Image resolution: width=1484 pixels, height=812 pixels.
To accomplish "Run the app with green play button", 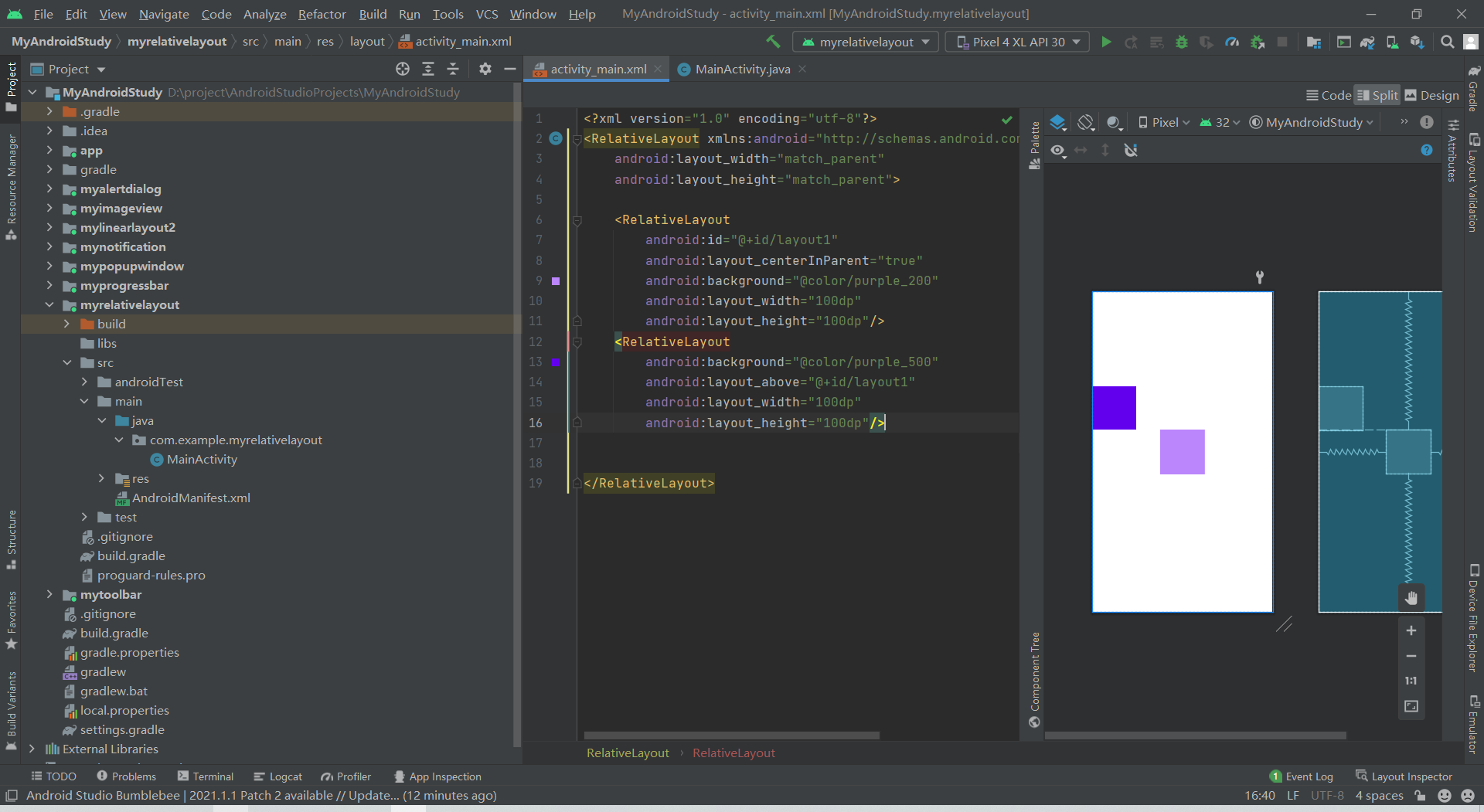I will pyautogui.click(x=1106, y=42).
